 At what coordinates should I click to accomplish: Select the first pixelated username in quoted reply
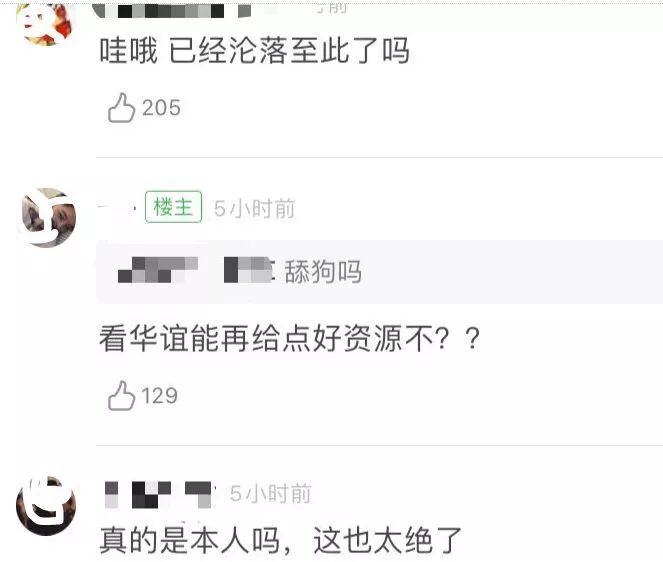pos(158,270)
